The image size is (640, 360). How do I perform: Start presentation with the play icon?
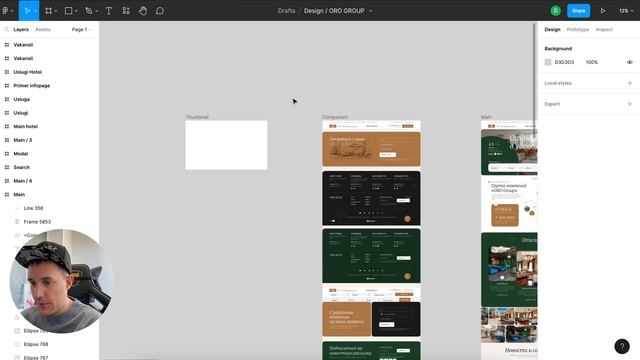point(603,11)
